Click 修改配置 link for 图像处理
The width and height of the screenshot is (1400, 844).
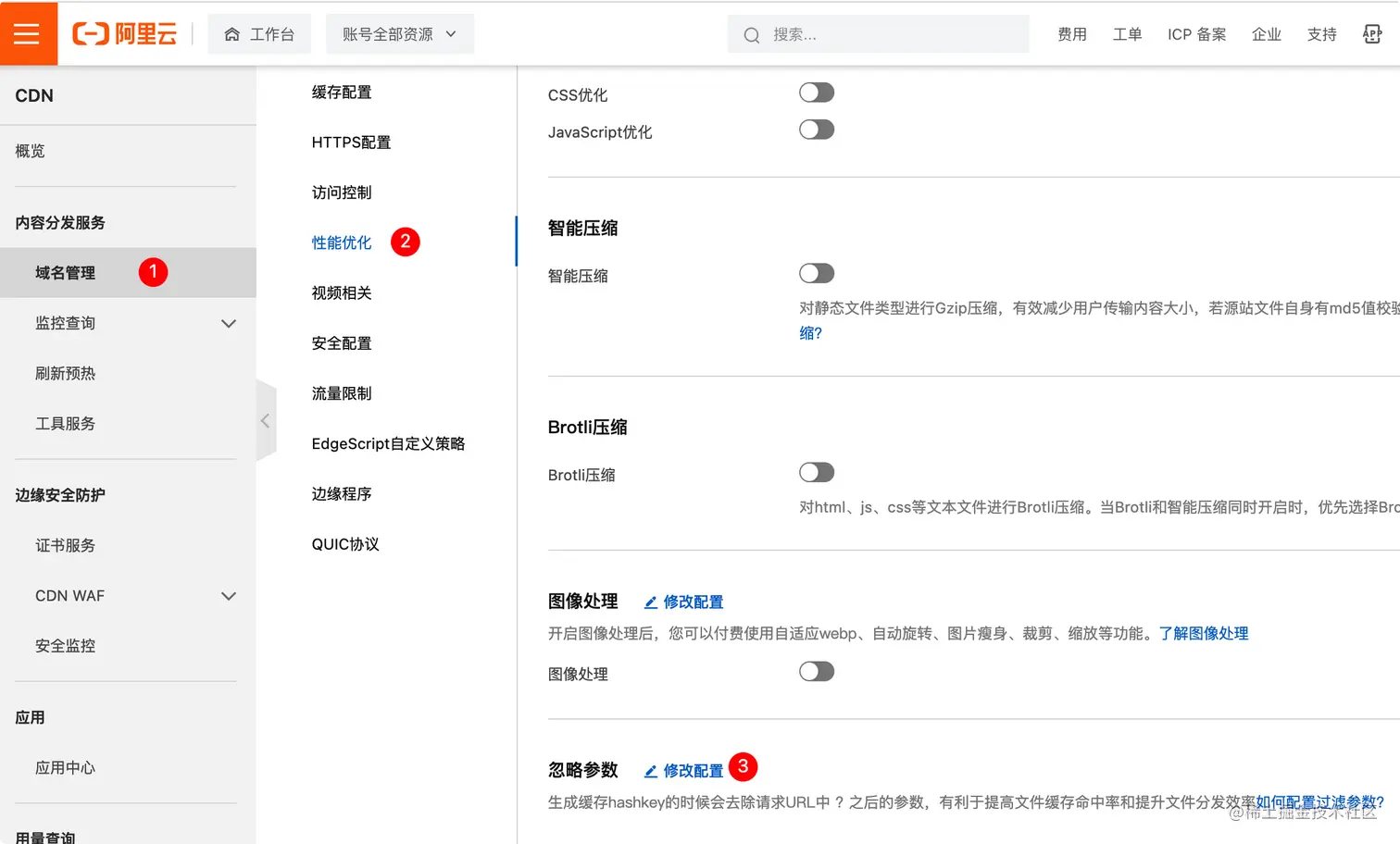[x=693, y=602]
